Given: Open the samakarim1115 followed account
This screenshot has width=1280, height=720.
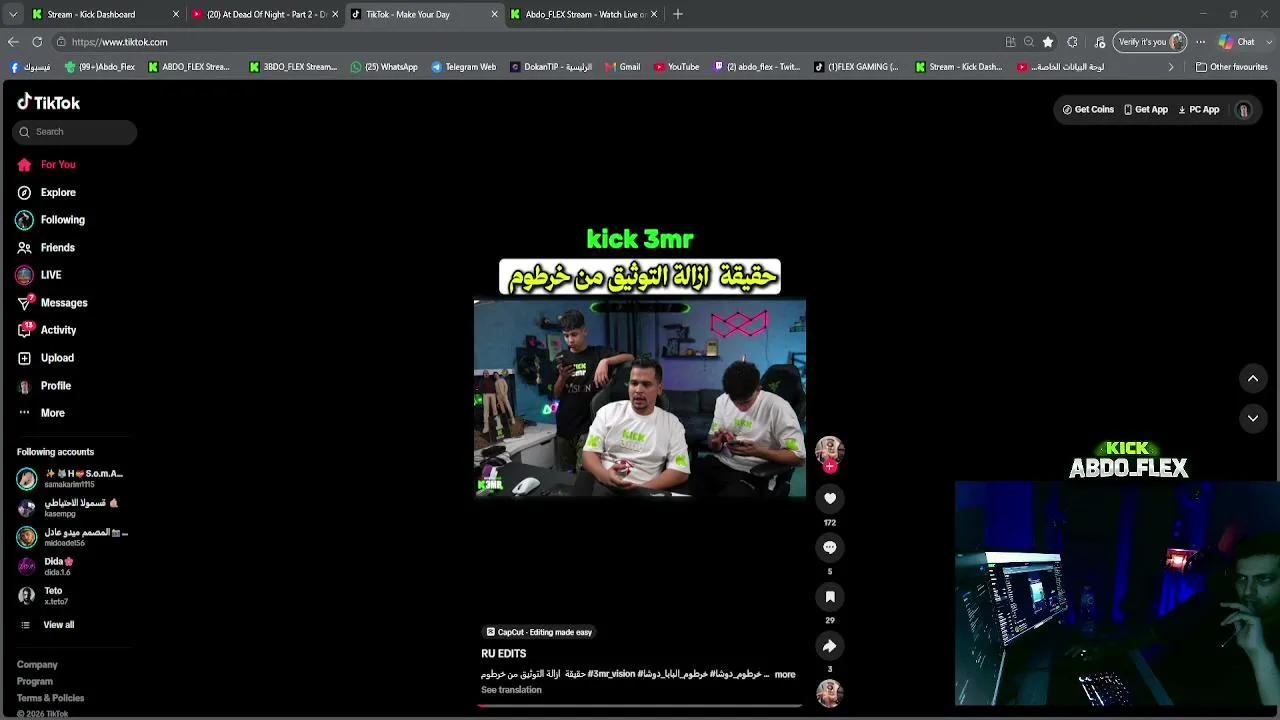Looking at the screenshot, I should pyautogui.click(x=70, y=479).
